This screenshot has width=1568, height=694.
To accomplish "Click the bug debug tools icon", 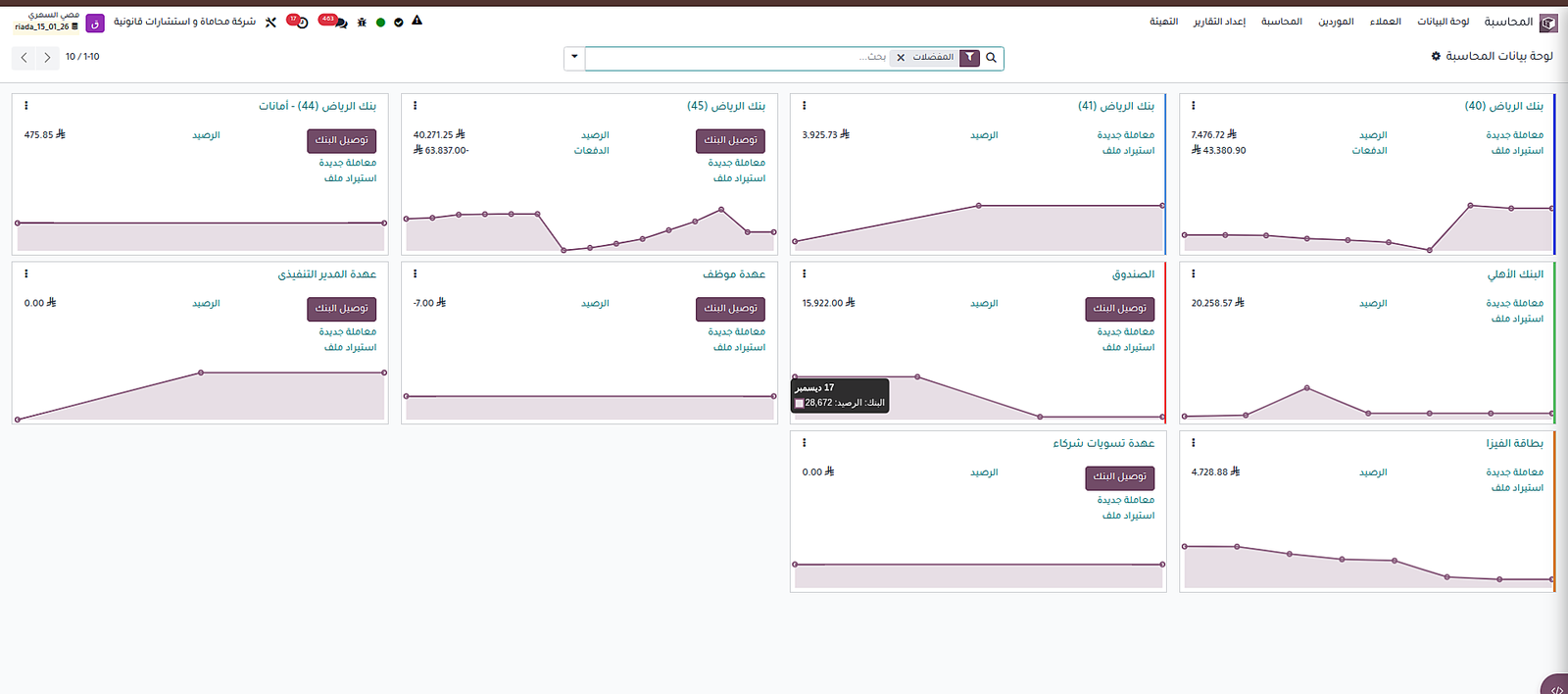I will point(362,23).
